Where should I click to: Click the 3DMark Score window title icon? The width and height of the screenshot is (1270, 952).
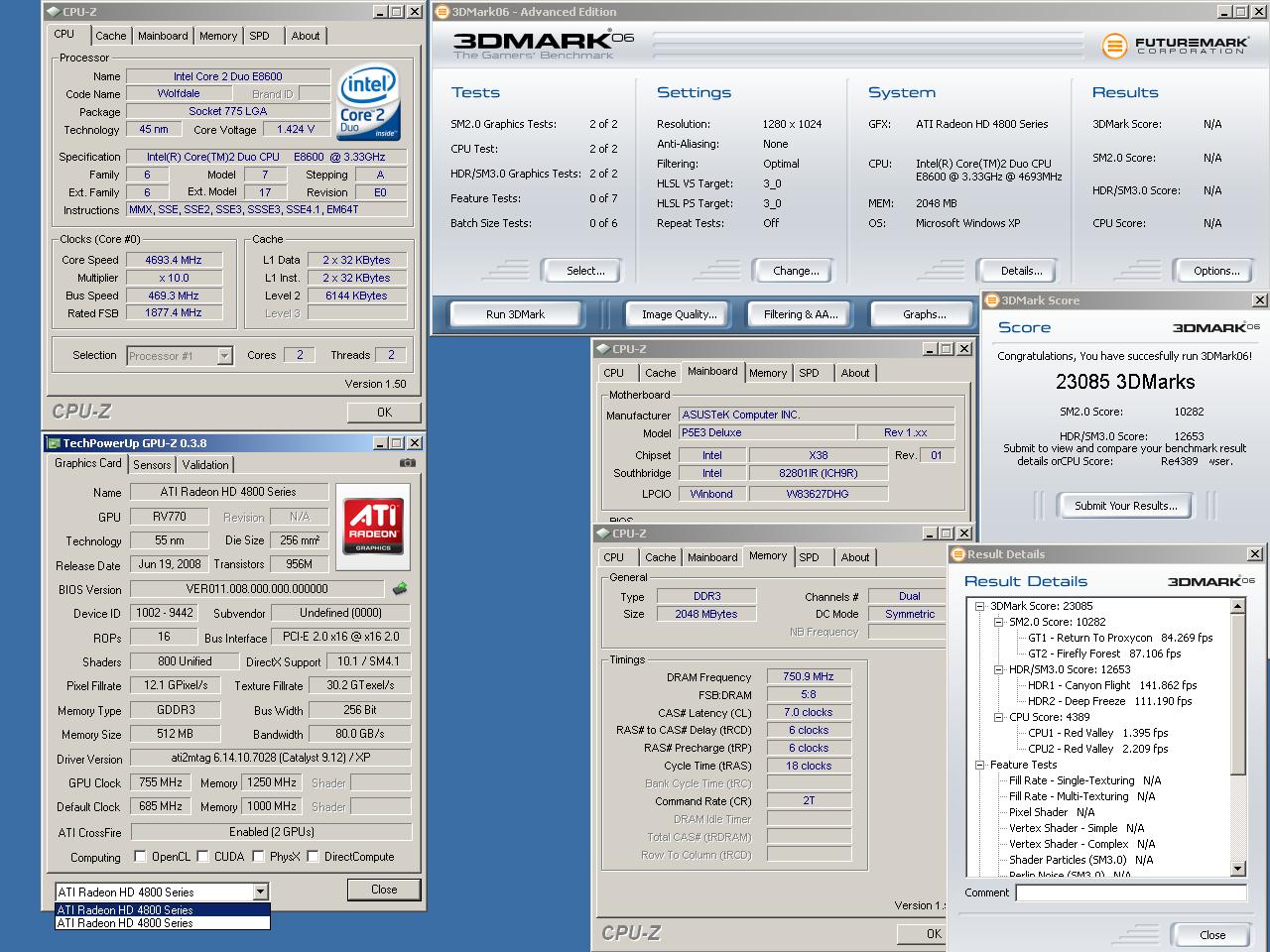click(x=991, y=300)
